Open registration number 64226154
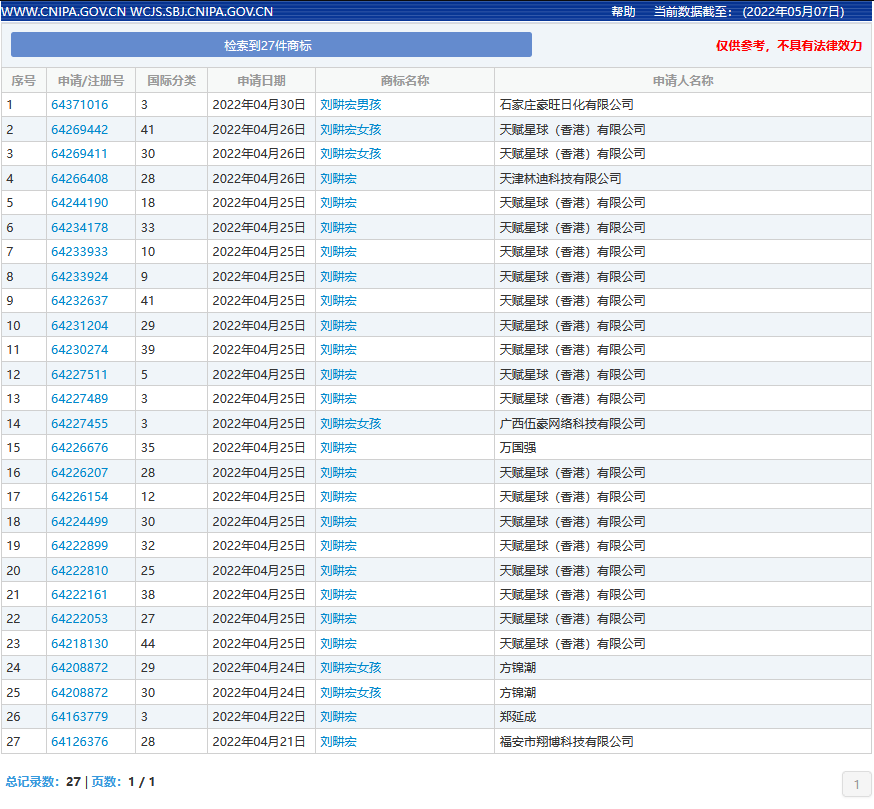874x809 pixels. coord(80,497)
